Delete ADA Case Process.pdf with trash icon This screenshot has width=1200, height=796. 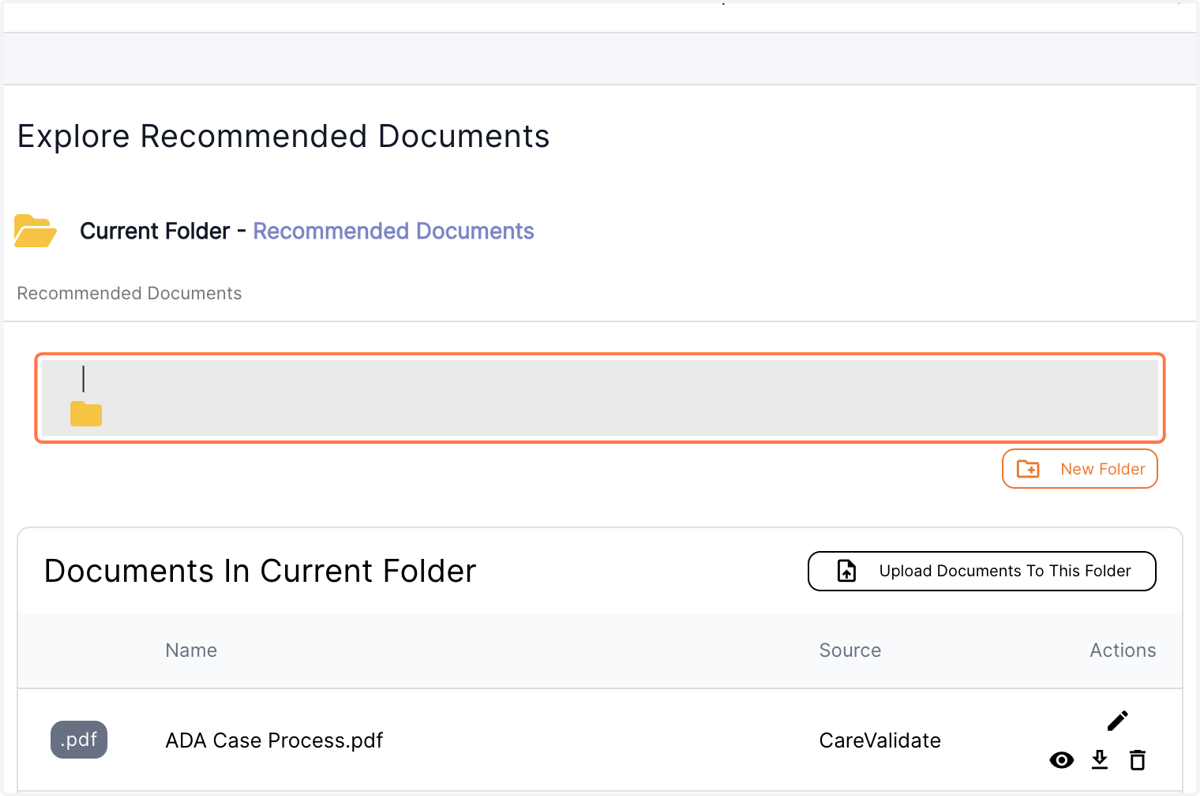pos(1137,760)
